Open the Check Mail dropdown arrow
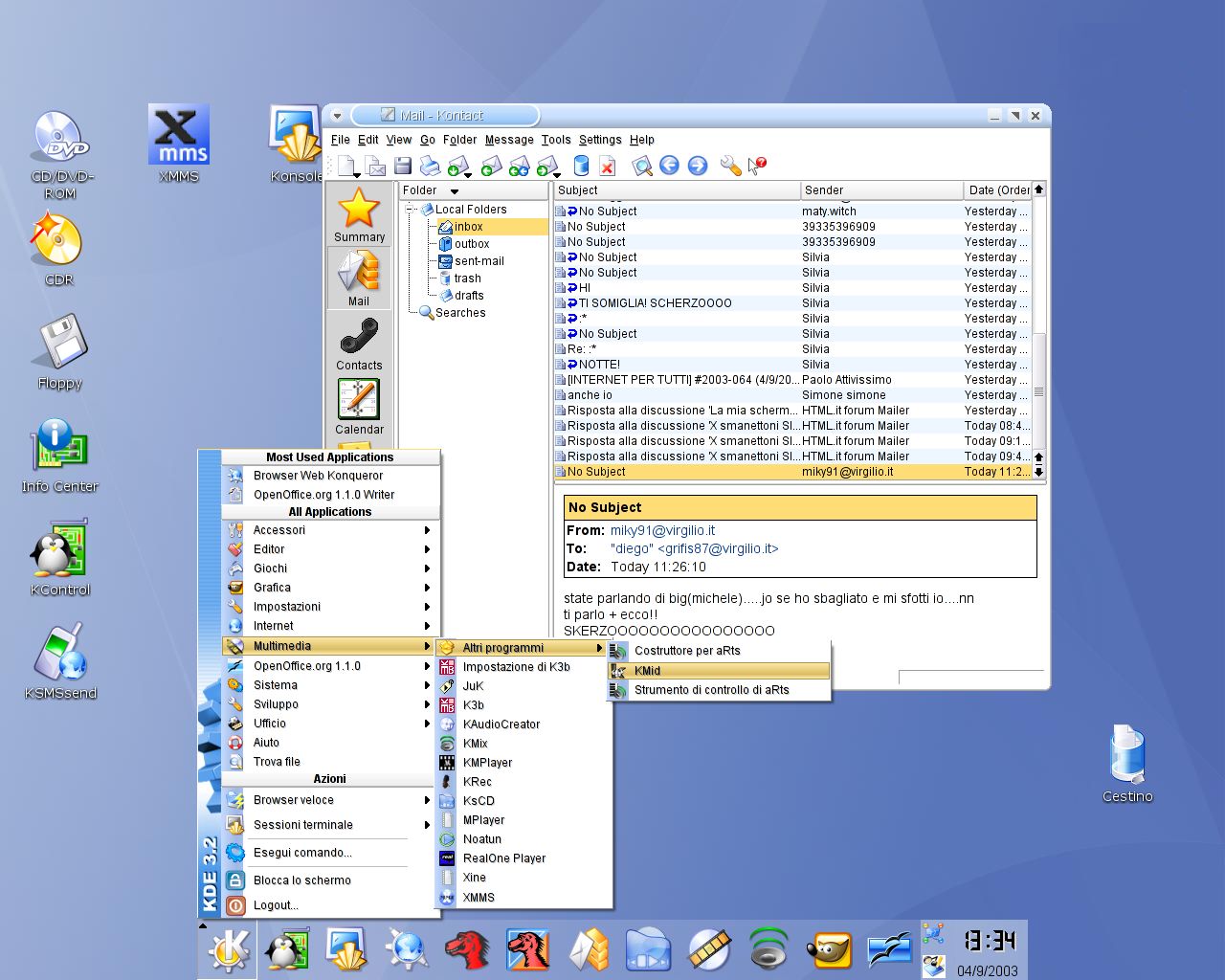 point(468,175)
